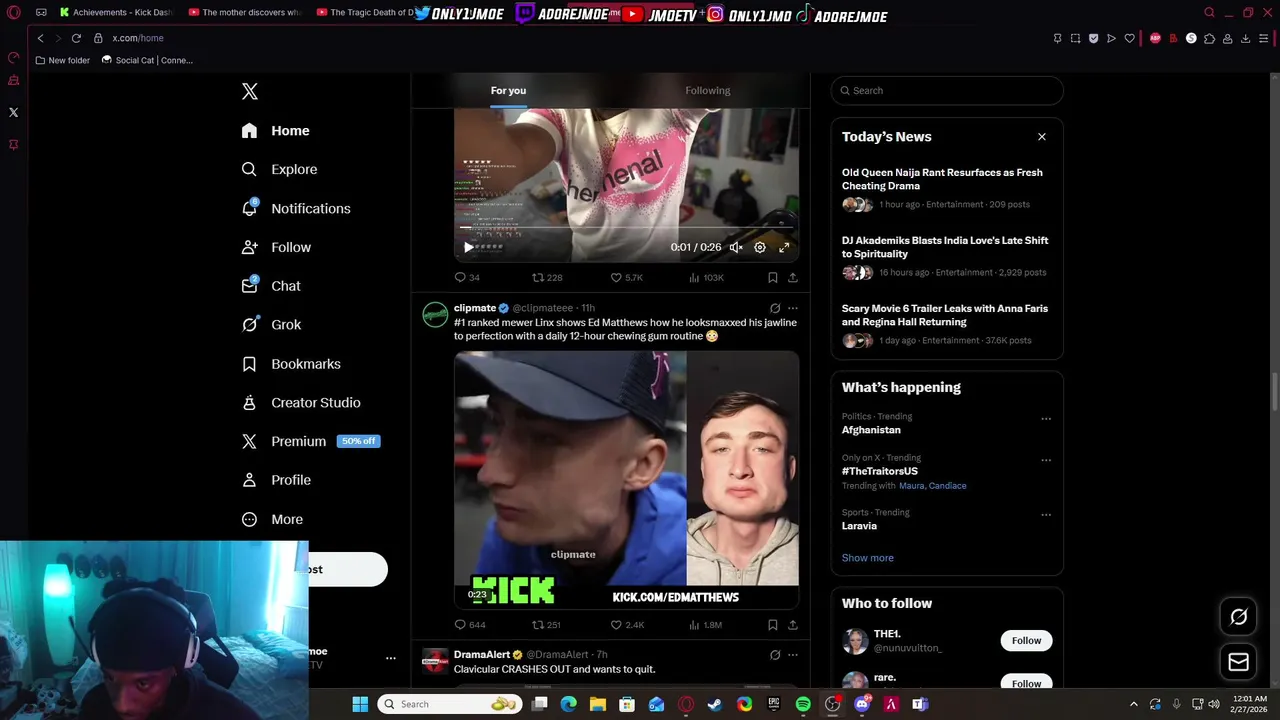This screenshot has width=1280, height=720.
Task: Reply to clipmate post (644 replies)
Action: click(470, 625)
